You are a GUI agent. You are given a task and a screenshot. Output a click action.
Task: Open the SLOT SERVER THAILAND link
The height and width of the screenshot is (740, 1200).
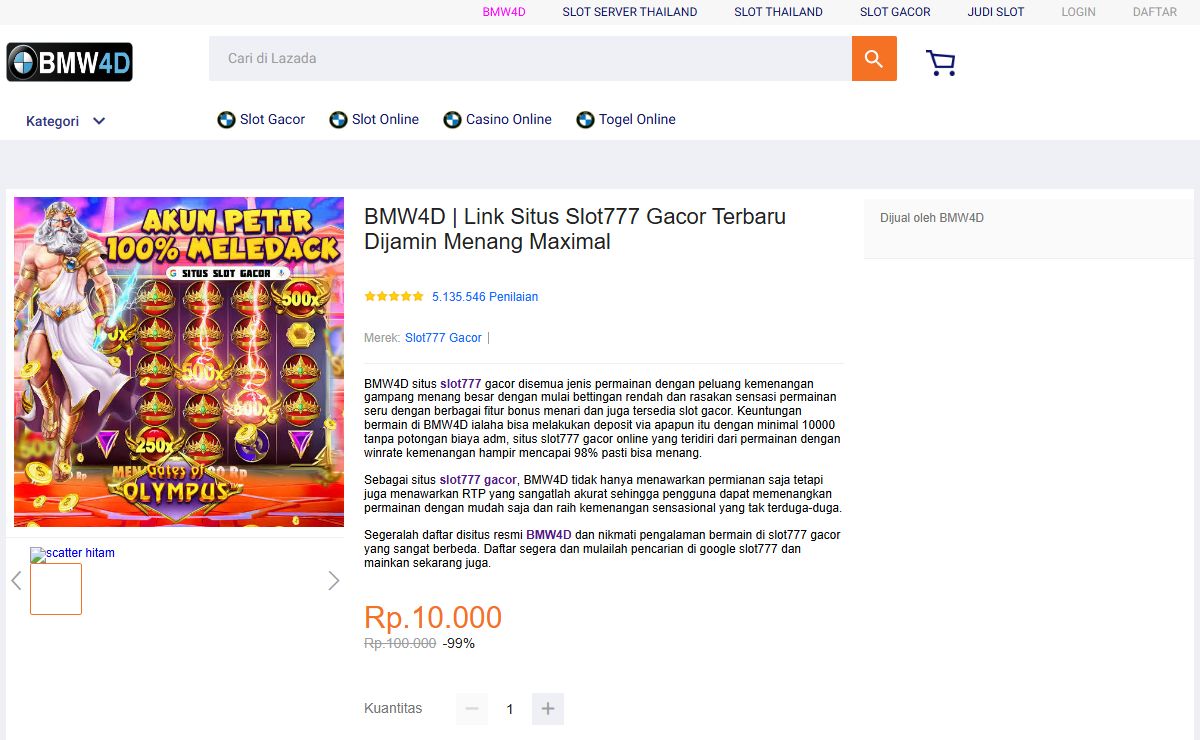pyautogui.click(x=629, y=12)
